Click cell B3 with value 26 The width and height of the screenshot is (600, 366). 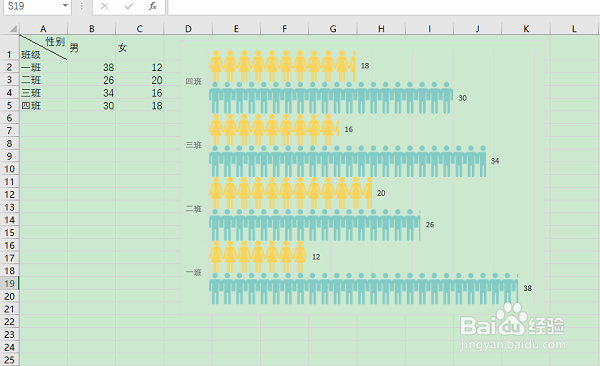click(x=91, y=80)
